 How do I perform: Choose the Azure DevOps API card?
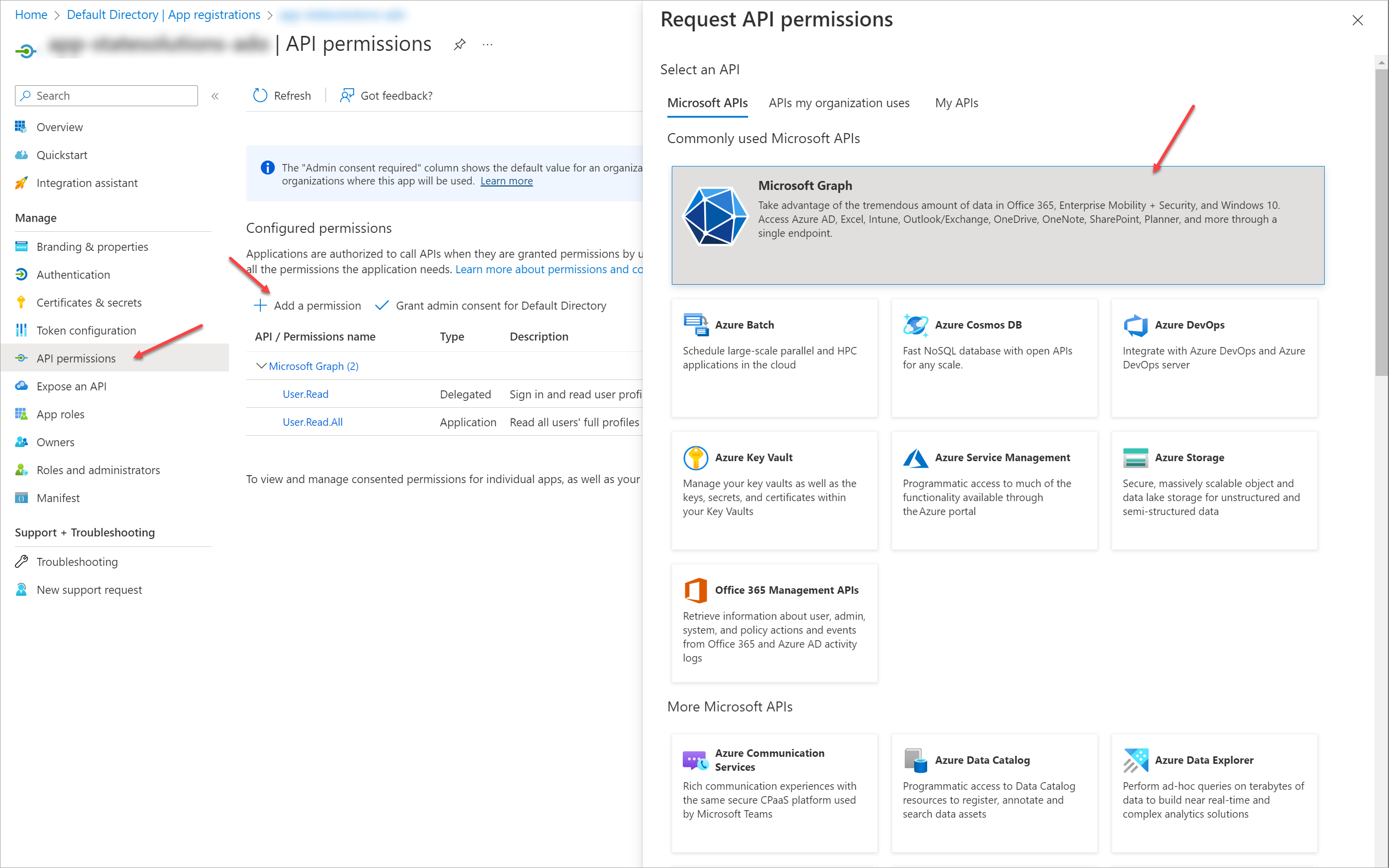(1214, 357)
